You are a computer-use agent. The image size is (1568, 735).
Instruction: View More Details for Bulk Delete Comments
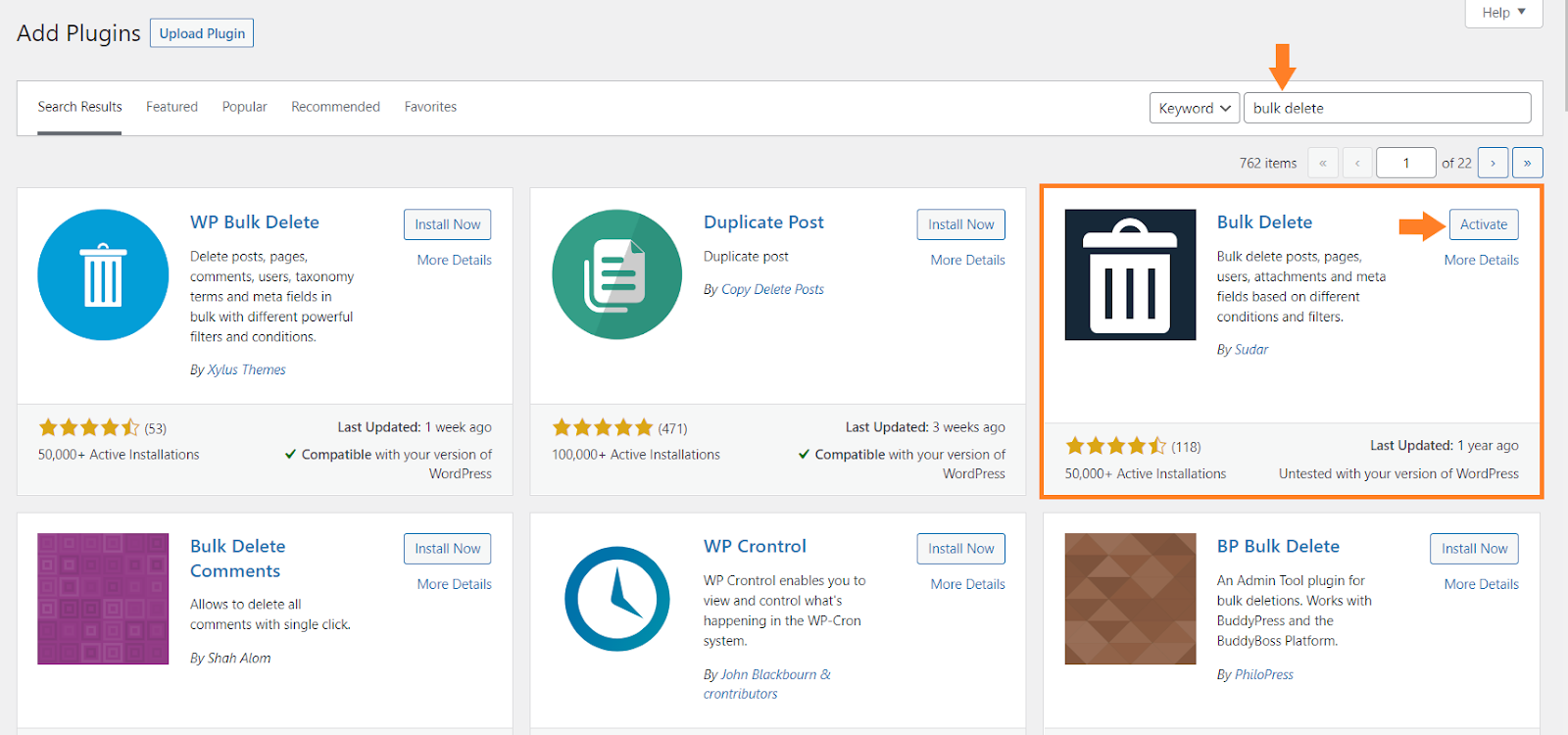click(x=454, y=584)
